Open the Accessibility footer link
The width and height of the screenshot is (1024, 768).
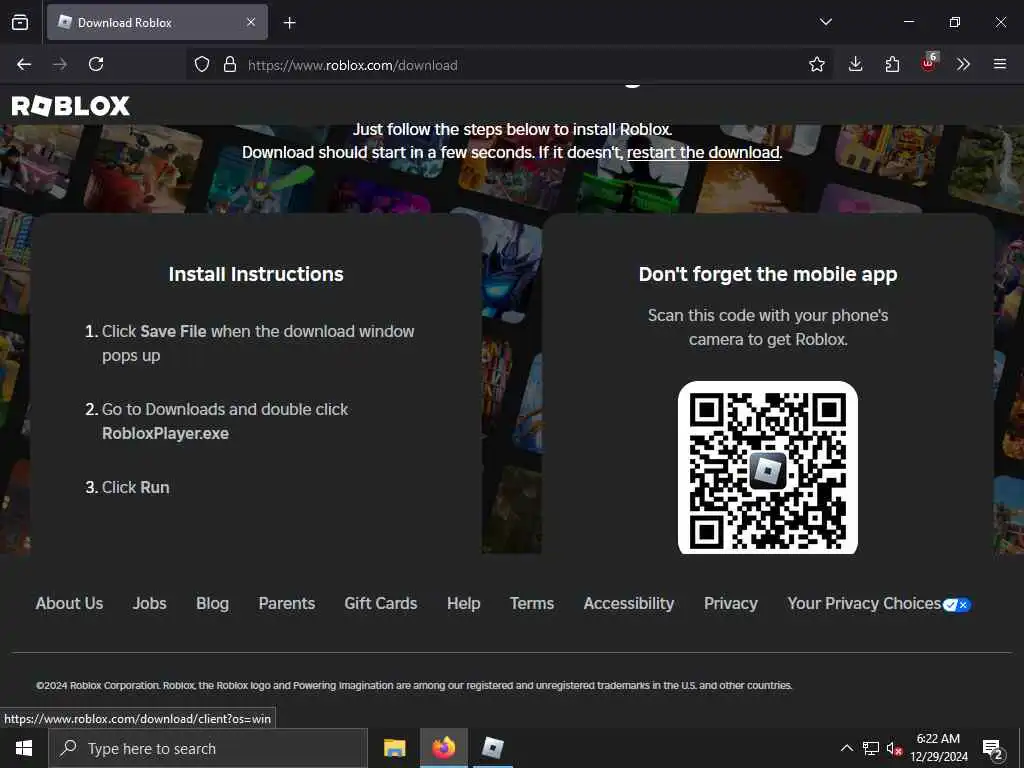(x=629, y=603)
